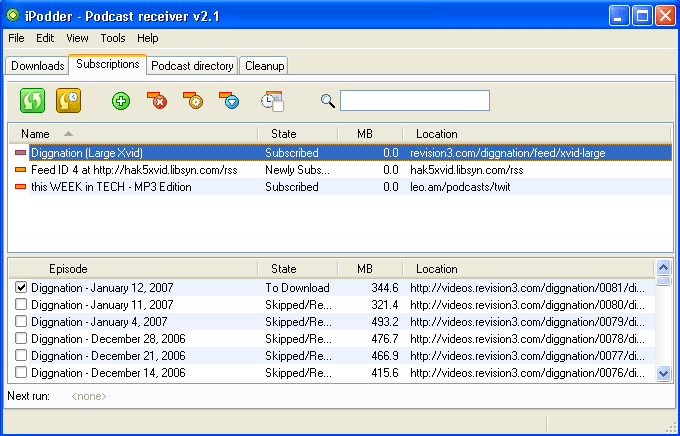Open the File menu
Viewport: 680px width, 436px height.
point(16,38)
